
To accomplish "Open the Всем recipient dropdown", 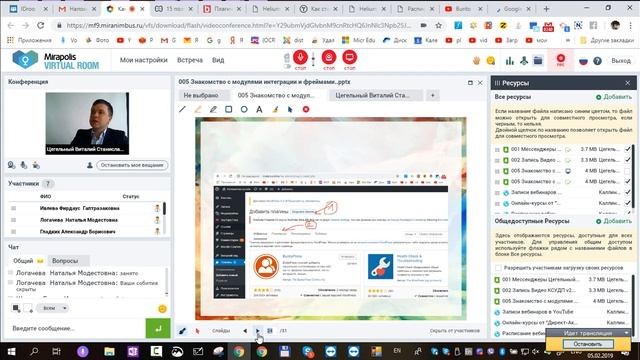I will point(52,308).
